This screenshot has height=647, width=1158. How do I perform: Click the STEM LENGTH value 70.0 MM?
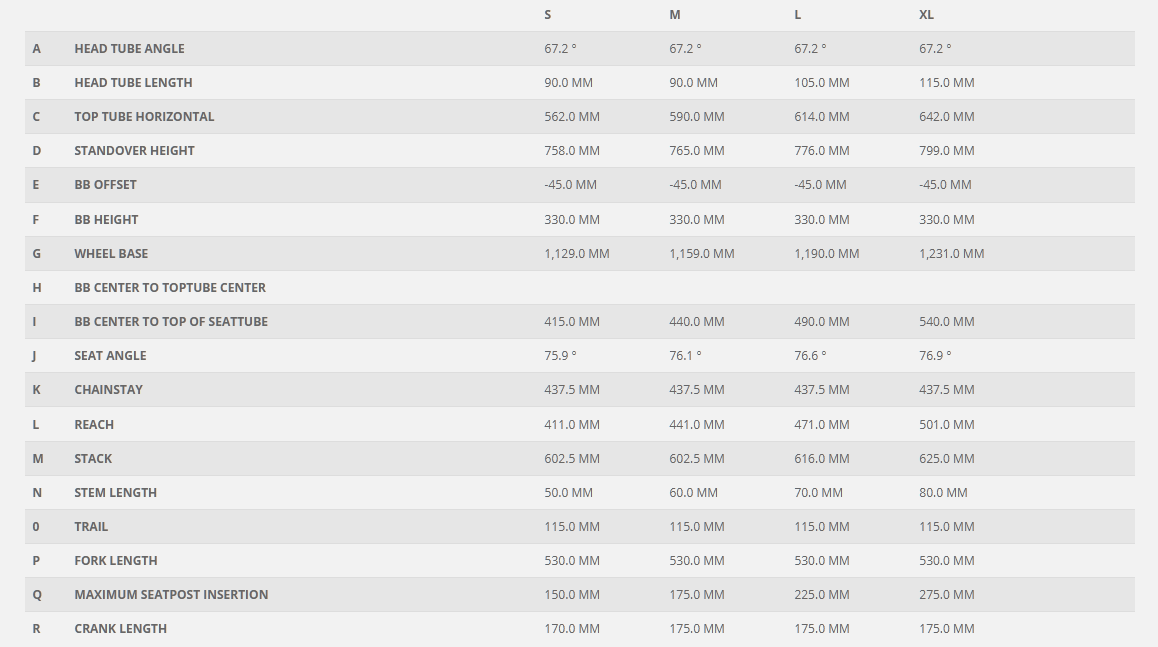click(x=818, y=493)
